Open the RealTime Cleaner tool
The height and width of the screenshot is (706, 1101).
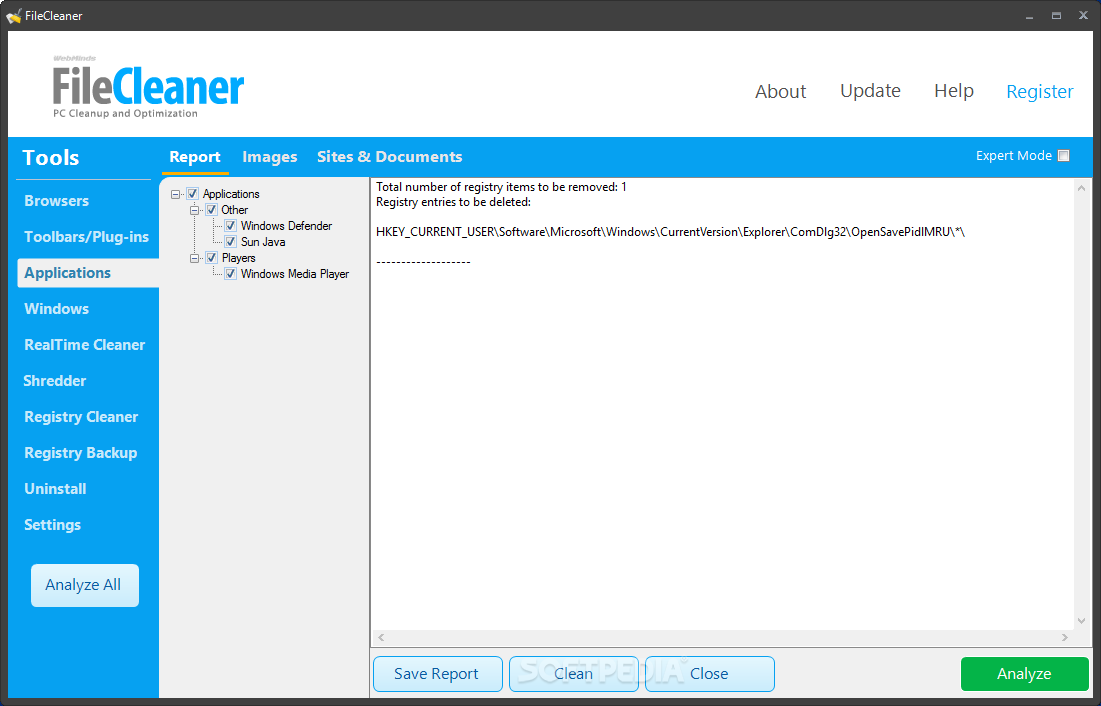click(x=85, y=345)
